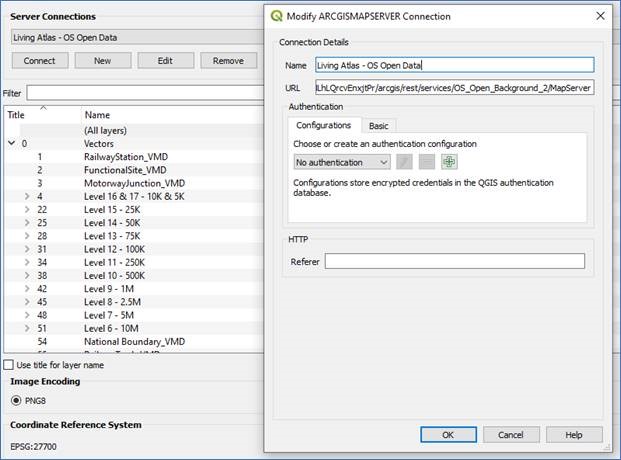The image size is (621, 460).
Task: Select the Level 8 - 2.5M row text
Action: pos(112,302)
